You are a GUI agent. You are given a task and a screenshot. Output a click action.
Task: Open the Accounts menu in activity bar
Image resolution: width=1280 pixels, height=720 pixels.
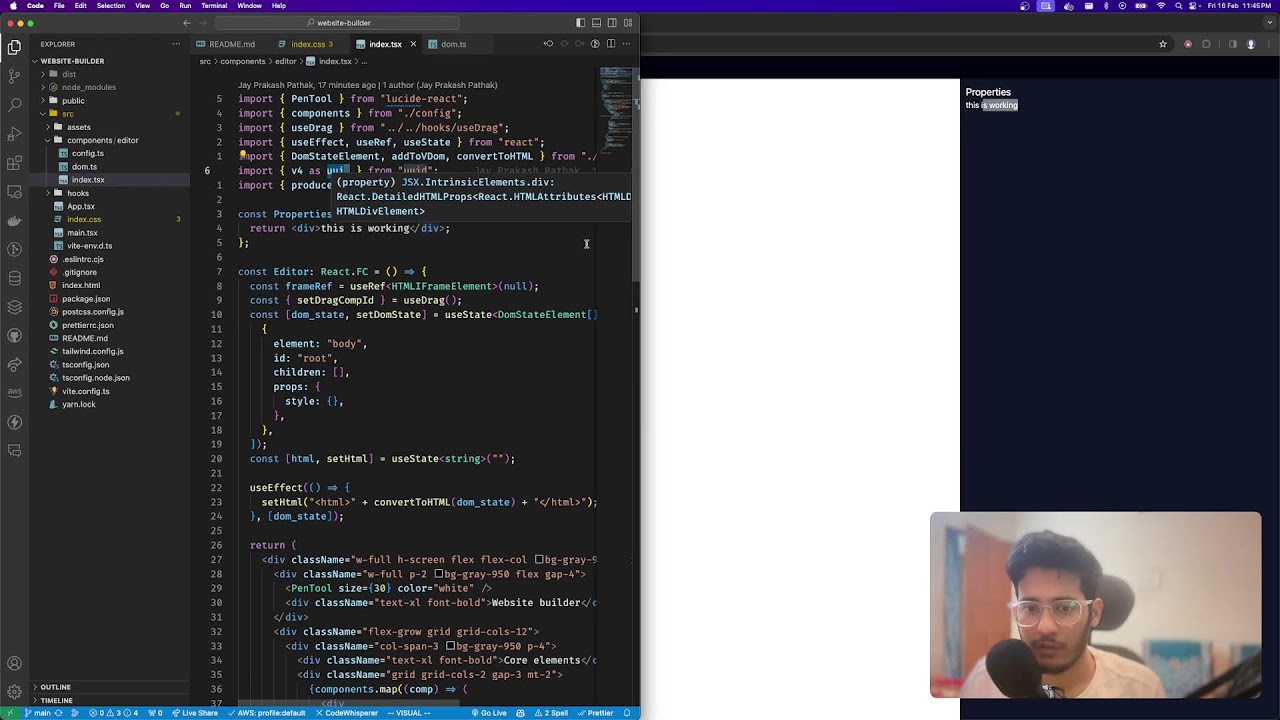pyautogui.click(x=14, y=664)
